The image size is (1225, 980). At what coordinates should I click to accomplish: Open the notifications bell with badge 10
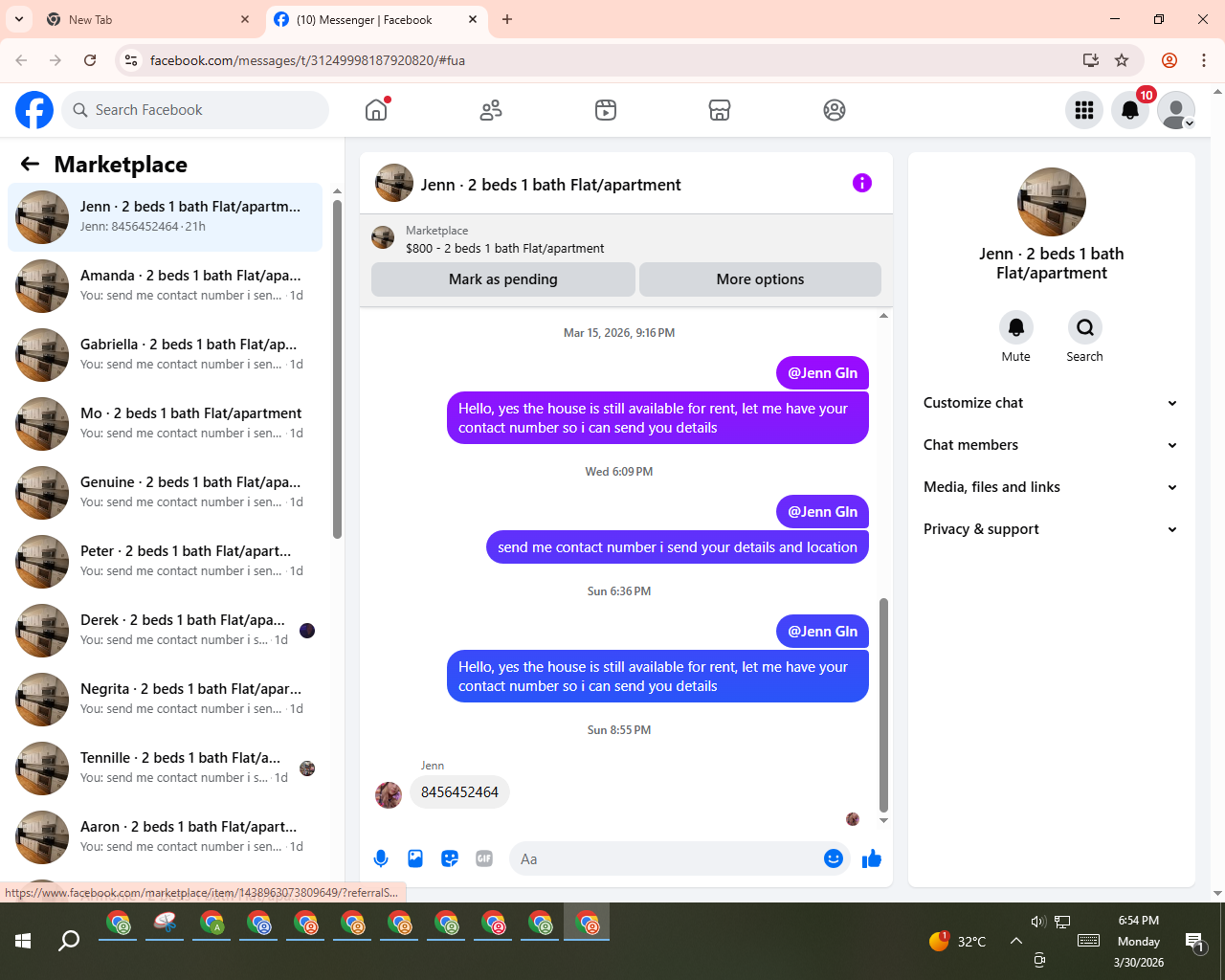1130,110
